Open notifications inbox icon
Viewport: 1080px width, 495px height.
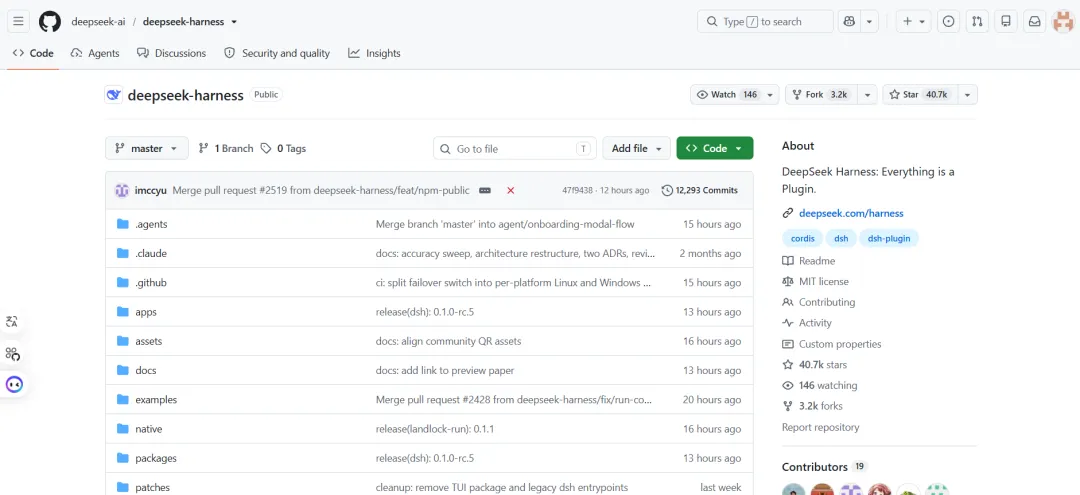point(1035,21)
